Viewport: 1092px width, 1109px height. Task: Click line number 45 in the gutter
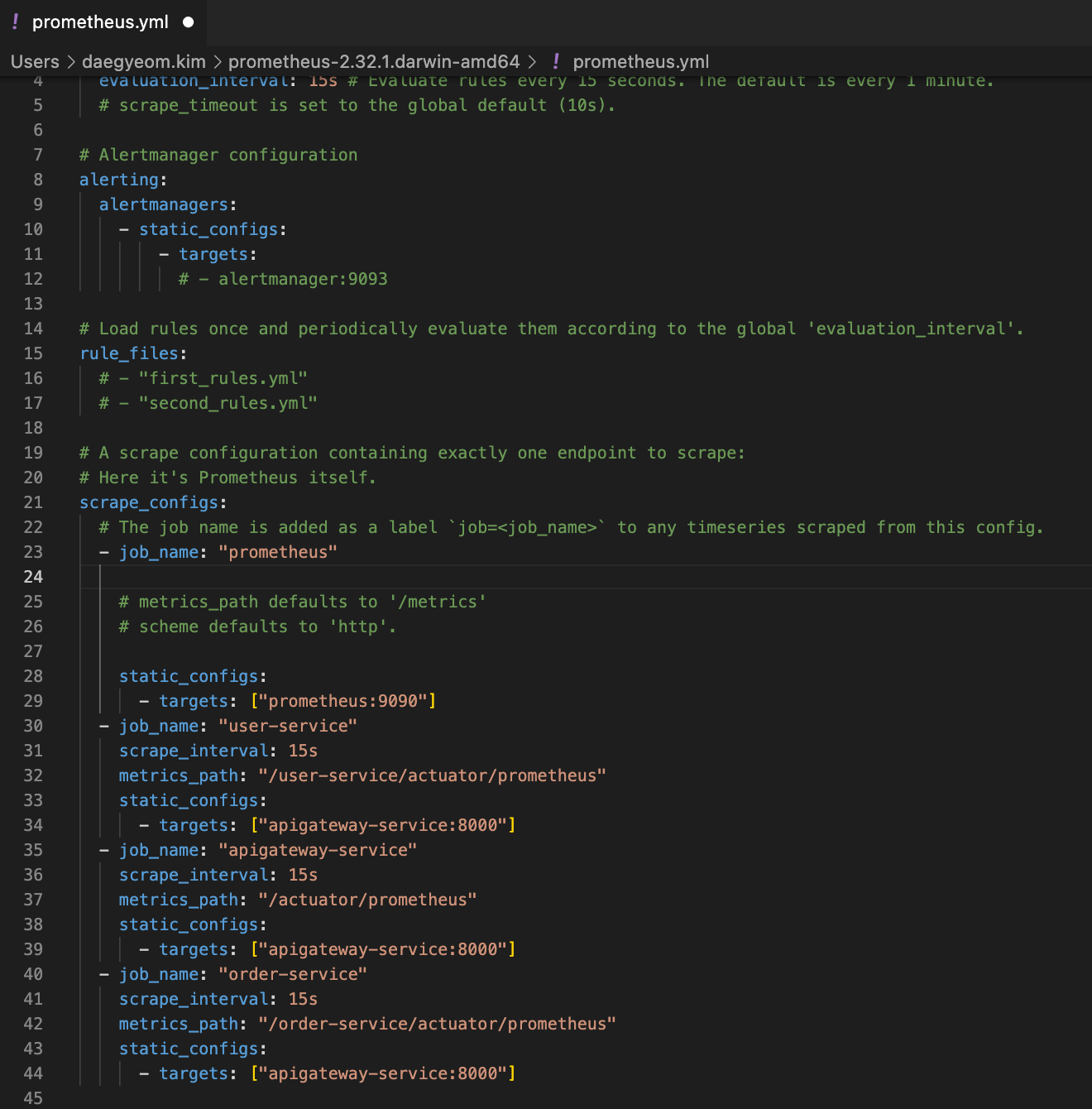tap(33, 1098)
